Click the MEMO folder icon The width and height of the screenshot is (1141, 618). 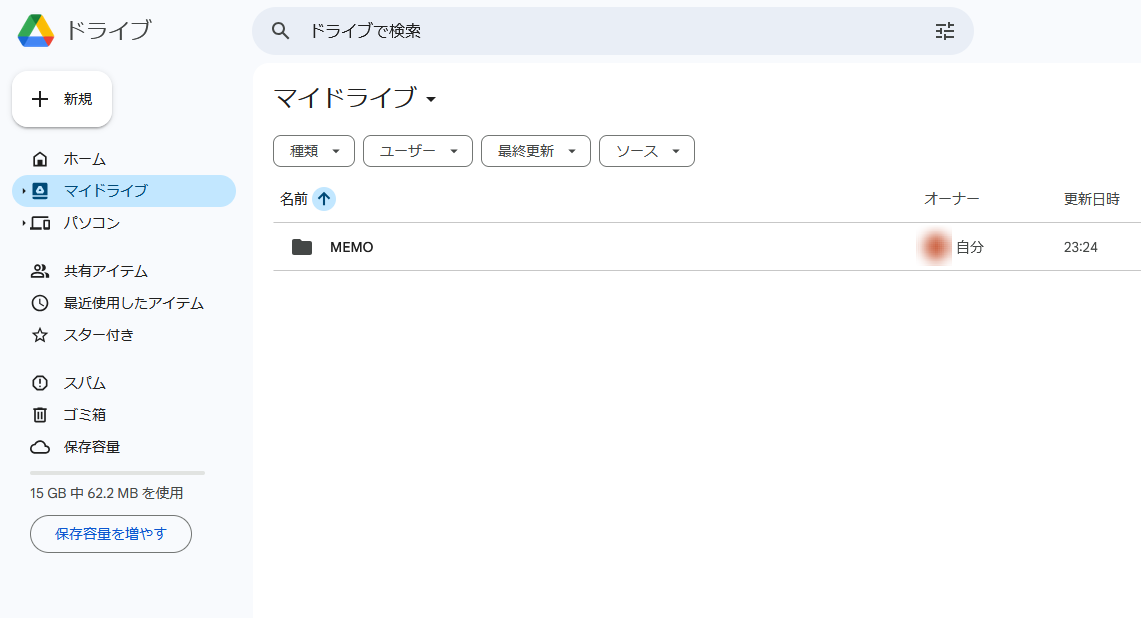click(302, 247)
